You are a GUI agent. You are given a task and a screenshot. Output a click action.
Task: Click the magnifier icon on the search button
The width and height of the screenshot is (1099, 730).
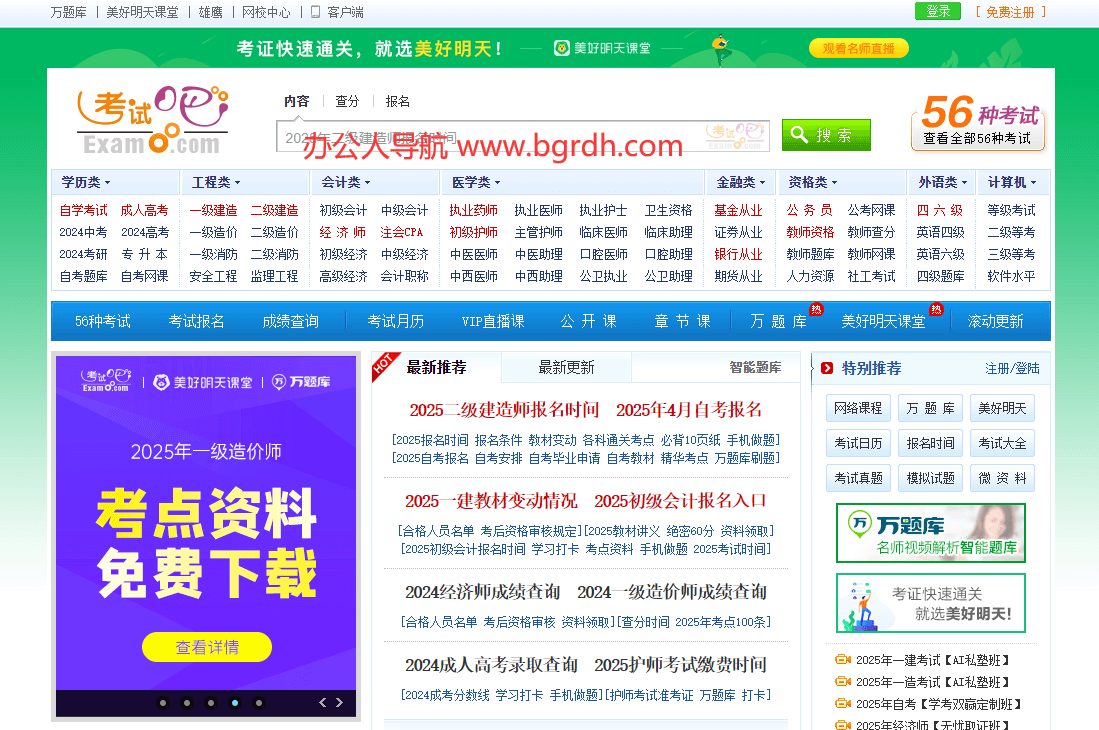[797, 134]
